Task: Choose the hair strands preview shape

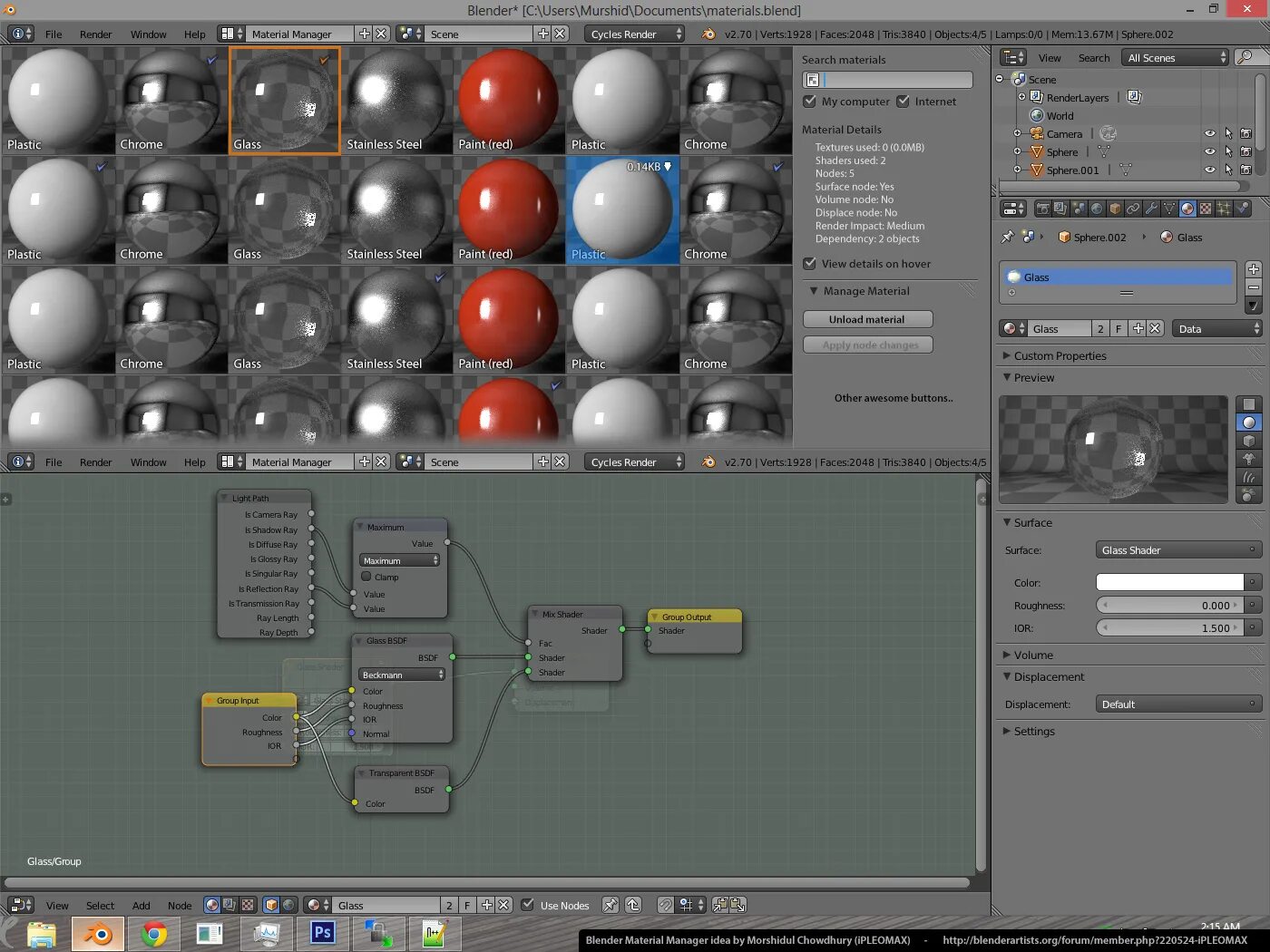Action: (1249, 477)
